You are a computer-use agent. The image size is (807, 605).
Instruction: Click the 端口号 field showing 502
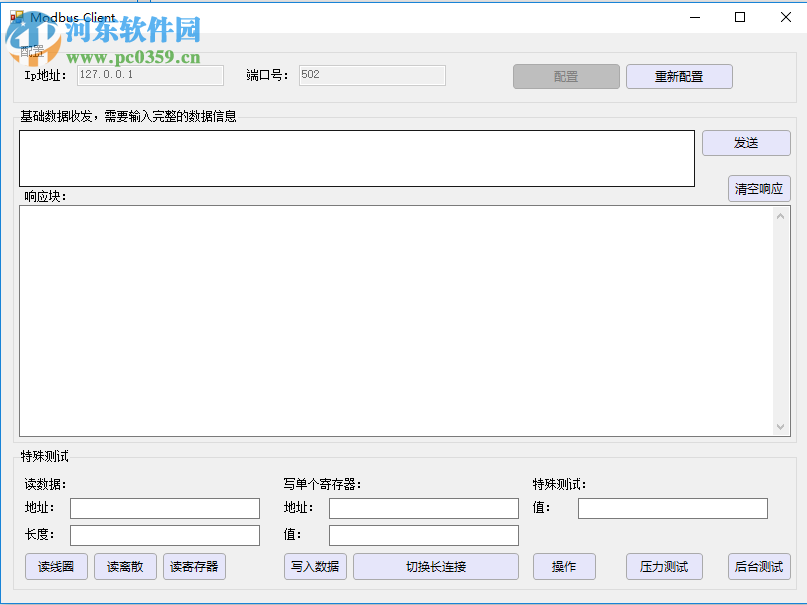click(x=372, y=75)
